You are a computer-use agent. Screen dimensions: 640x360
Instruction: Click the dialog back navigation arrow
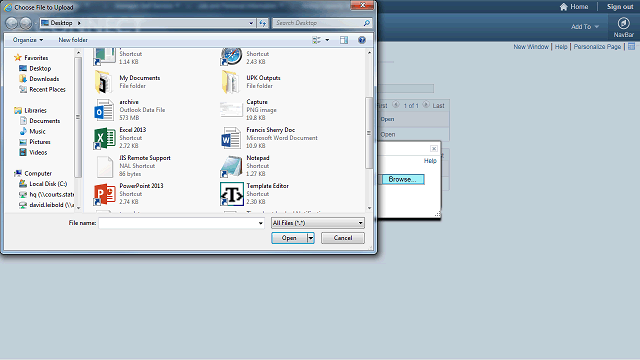[x=12, y=23]
